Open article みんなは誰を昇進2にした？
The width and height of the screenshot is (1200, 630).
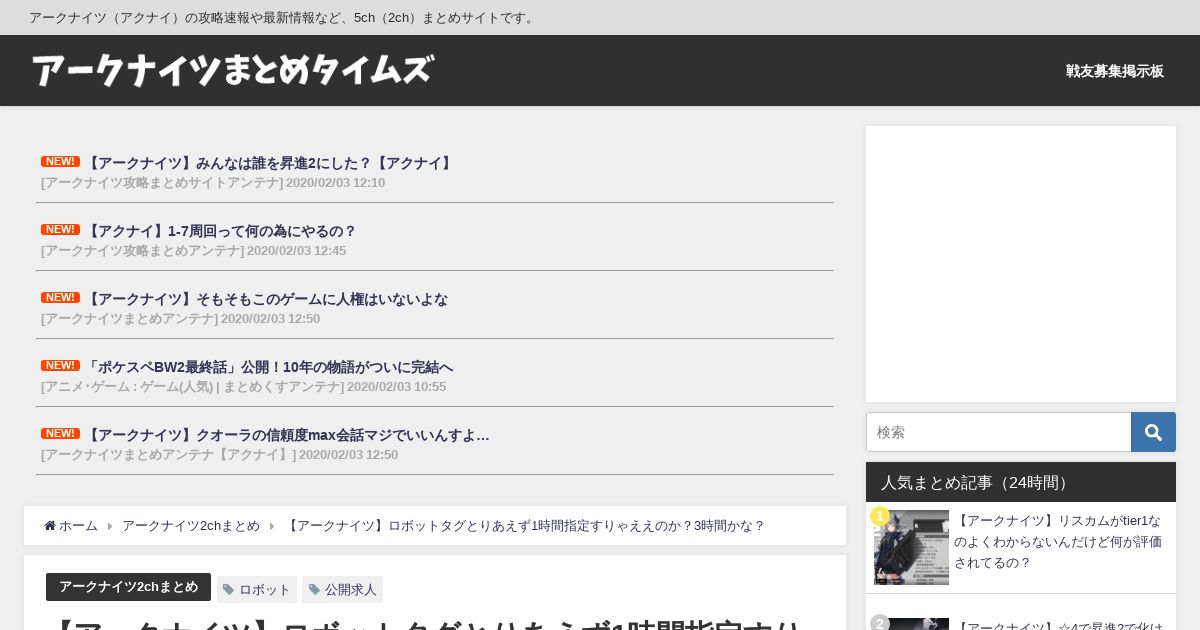270,163
